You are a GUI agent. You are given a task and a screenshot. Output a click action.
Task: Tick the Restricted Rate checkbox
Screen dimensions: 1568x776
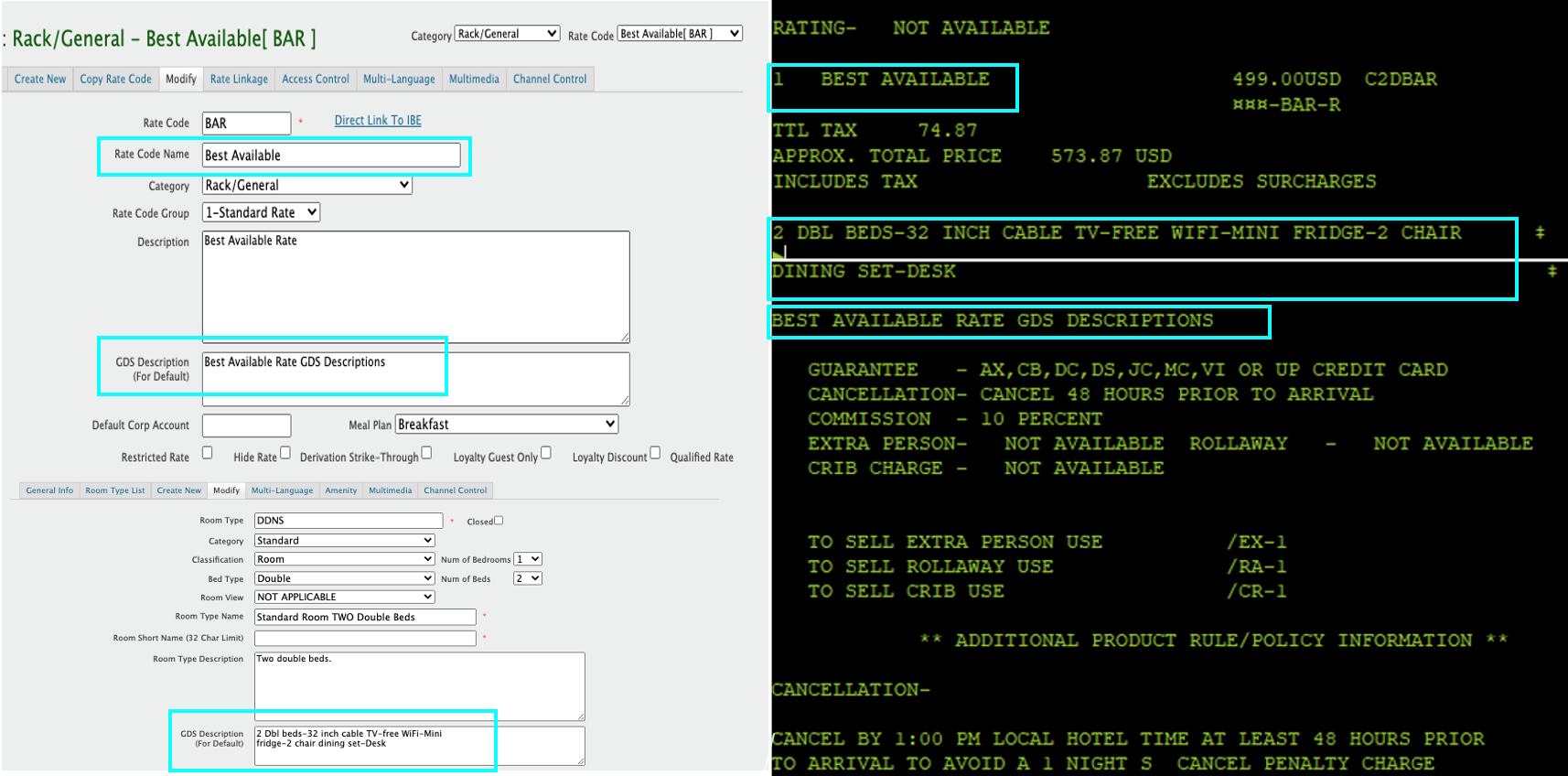point(207,452)
